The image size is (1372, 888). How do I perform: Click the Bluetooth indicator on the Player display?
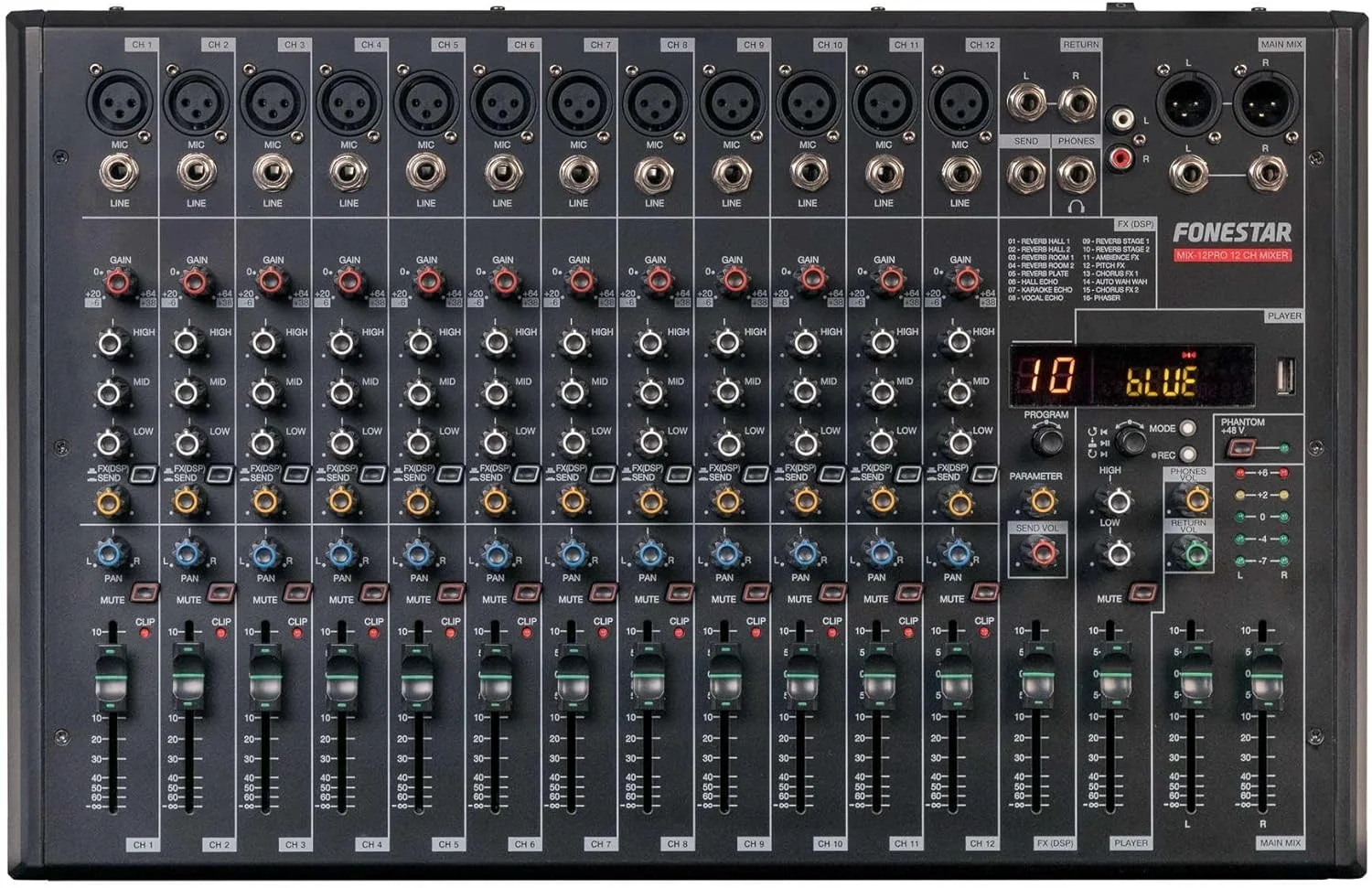pyautogui.click(x=1188, y=354)
